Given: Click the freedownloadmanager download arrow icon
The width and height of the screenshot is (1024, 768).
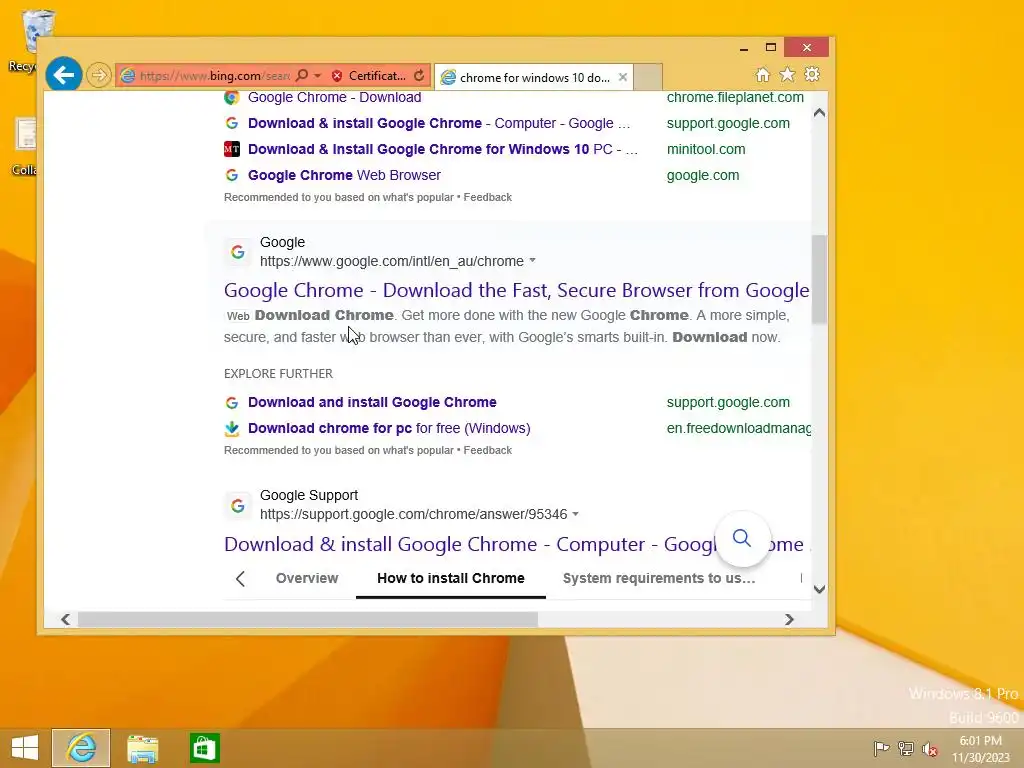Looking at the screenshot, I should [231, 428].
